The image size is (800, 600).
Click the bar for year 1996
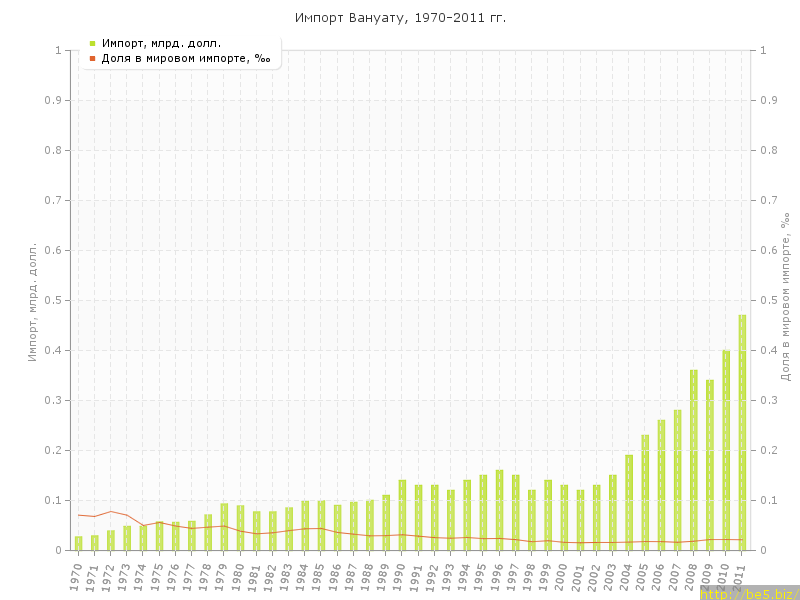tap(499, 510)
